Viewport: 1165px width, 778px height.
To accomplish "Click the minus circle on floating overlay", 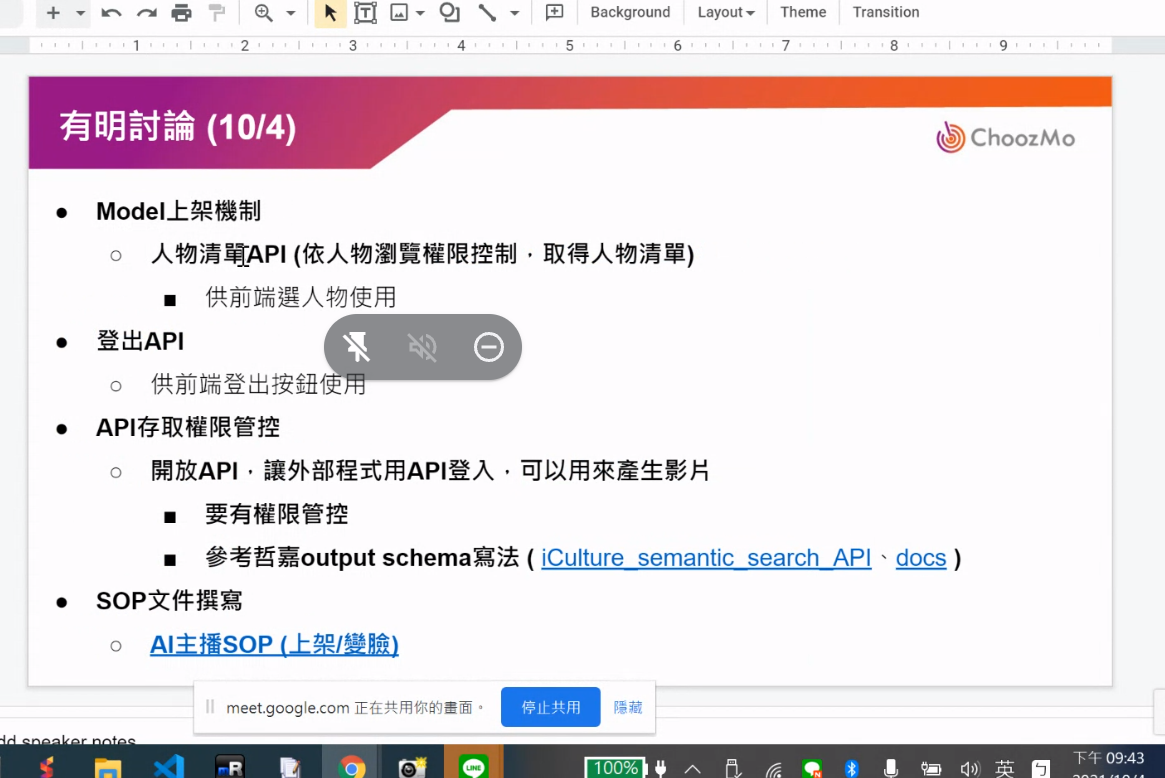I will [x=488, y=347].
